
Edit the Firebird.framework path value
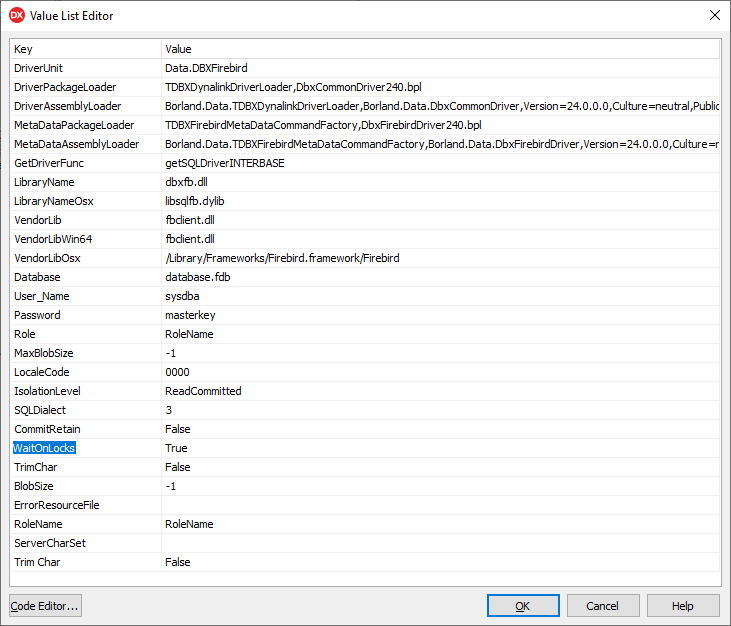tap(441, 258)
